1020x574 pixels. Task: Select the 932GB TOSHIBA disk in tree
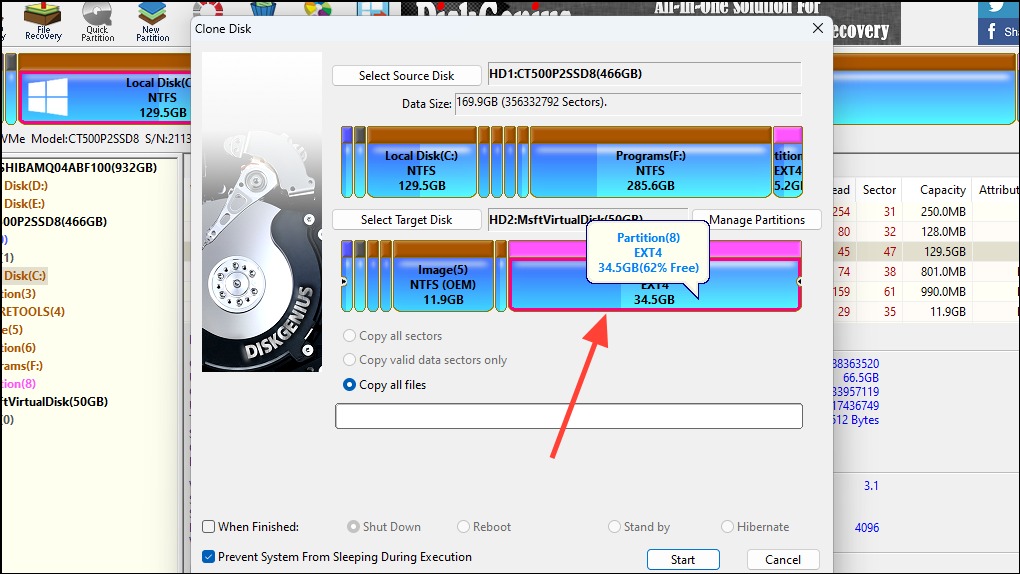(79, 167)
